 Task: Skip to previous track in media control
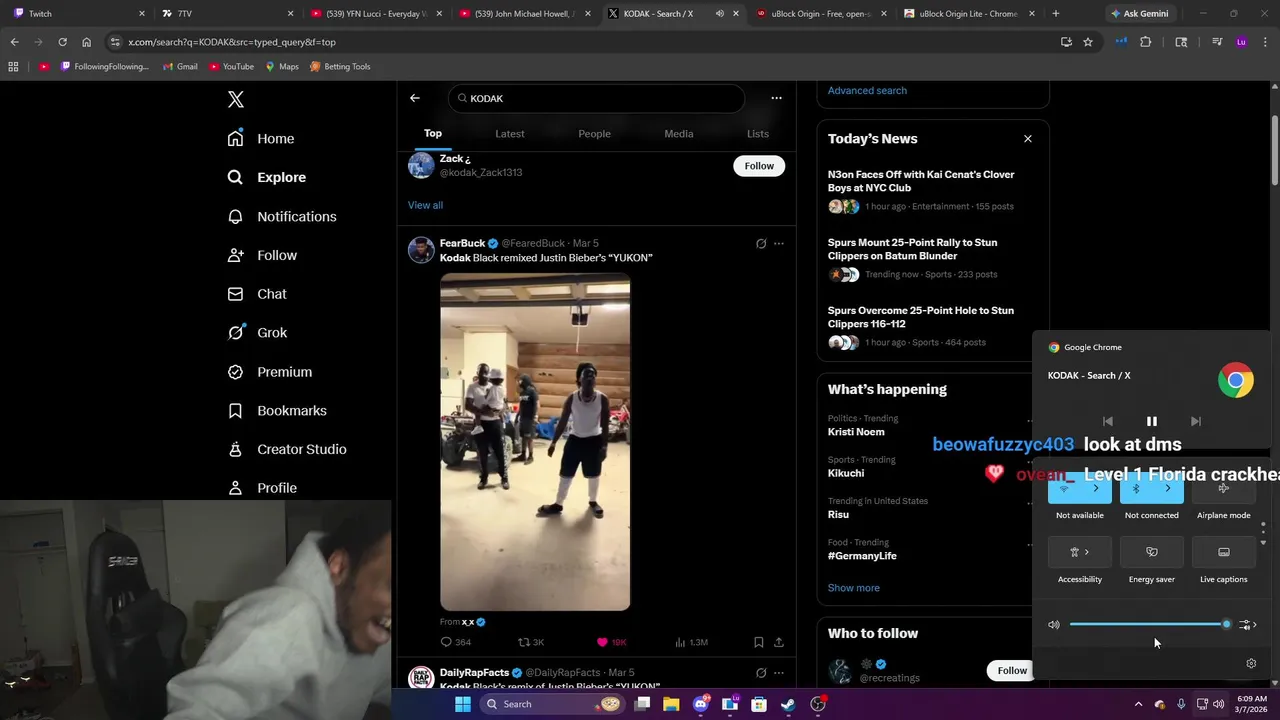click(x=1108, y=421)
